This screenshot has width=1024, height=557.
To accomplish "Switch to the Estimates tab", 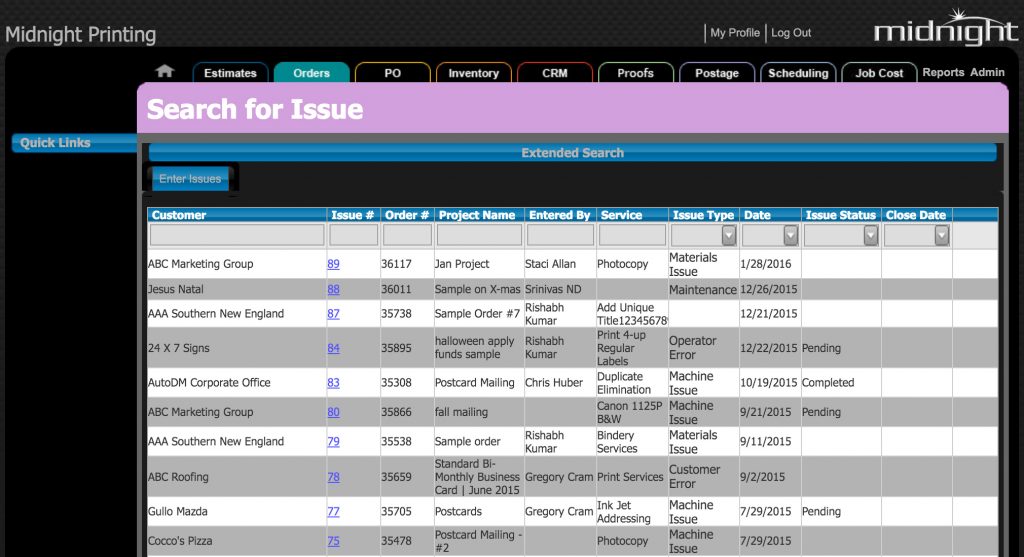I will tap(230, 73).
